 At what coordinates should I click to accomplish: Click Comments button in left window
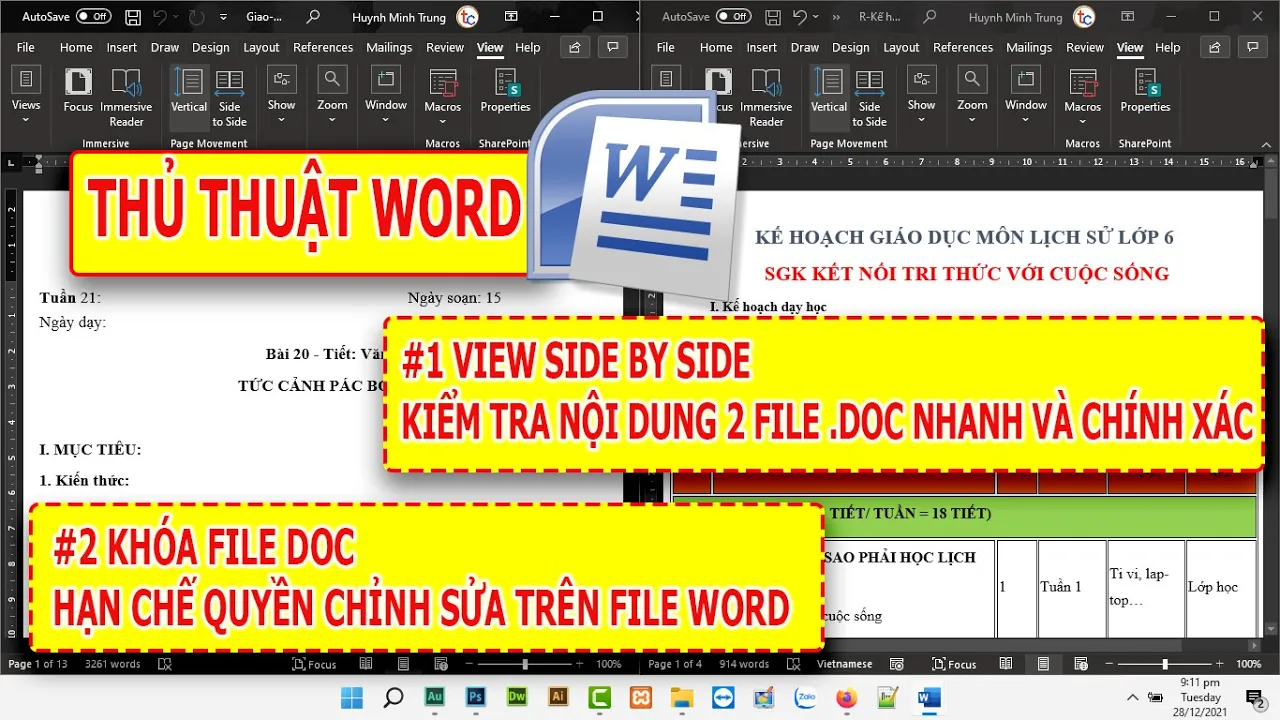[x=613, y=47]
